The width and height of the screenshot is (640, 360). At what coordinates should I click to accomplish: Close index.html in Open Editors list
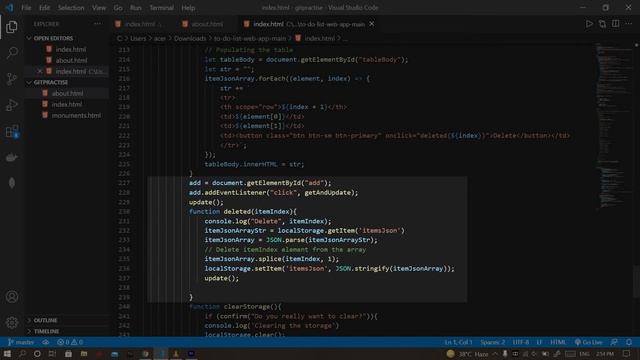[40, 71]
